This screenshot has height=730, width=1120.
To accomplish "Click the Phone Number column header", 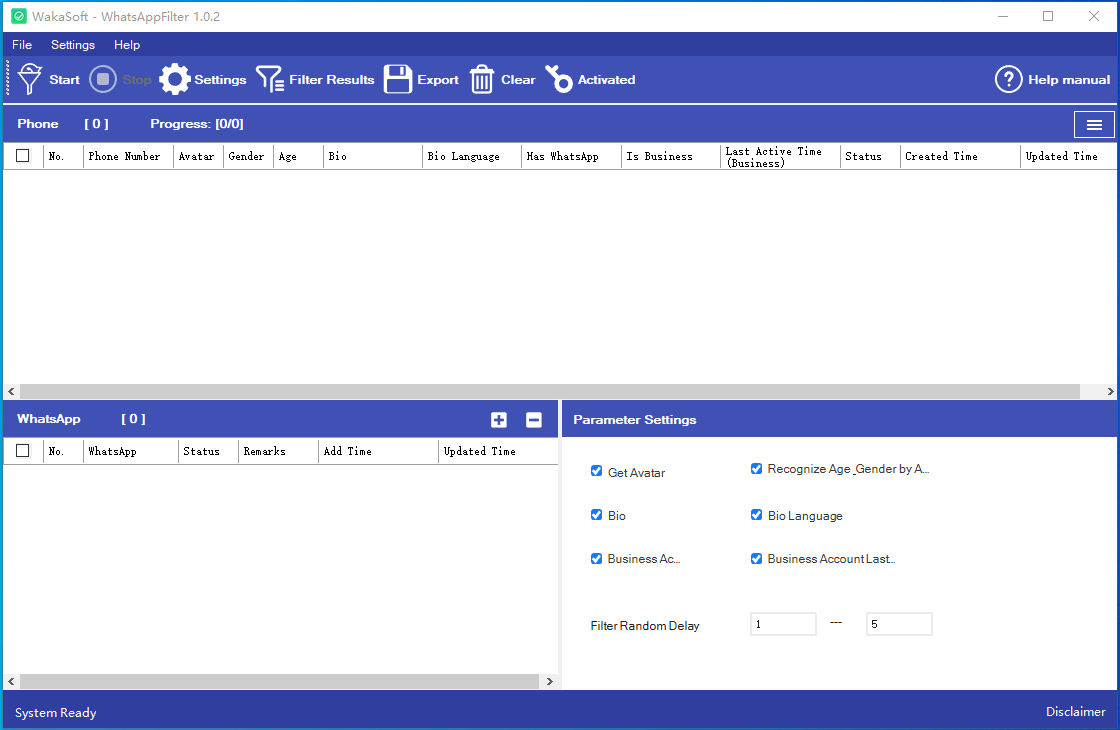I will [x=128, y=156].
